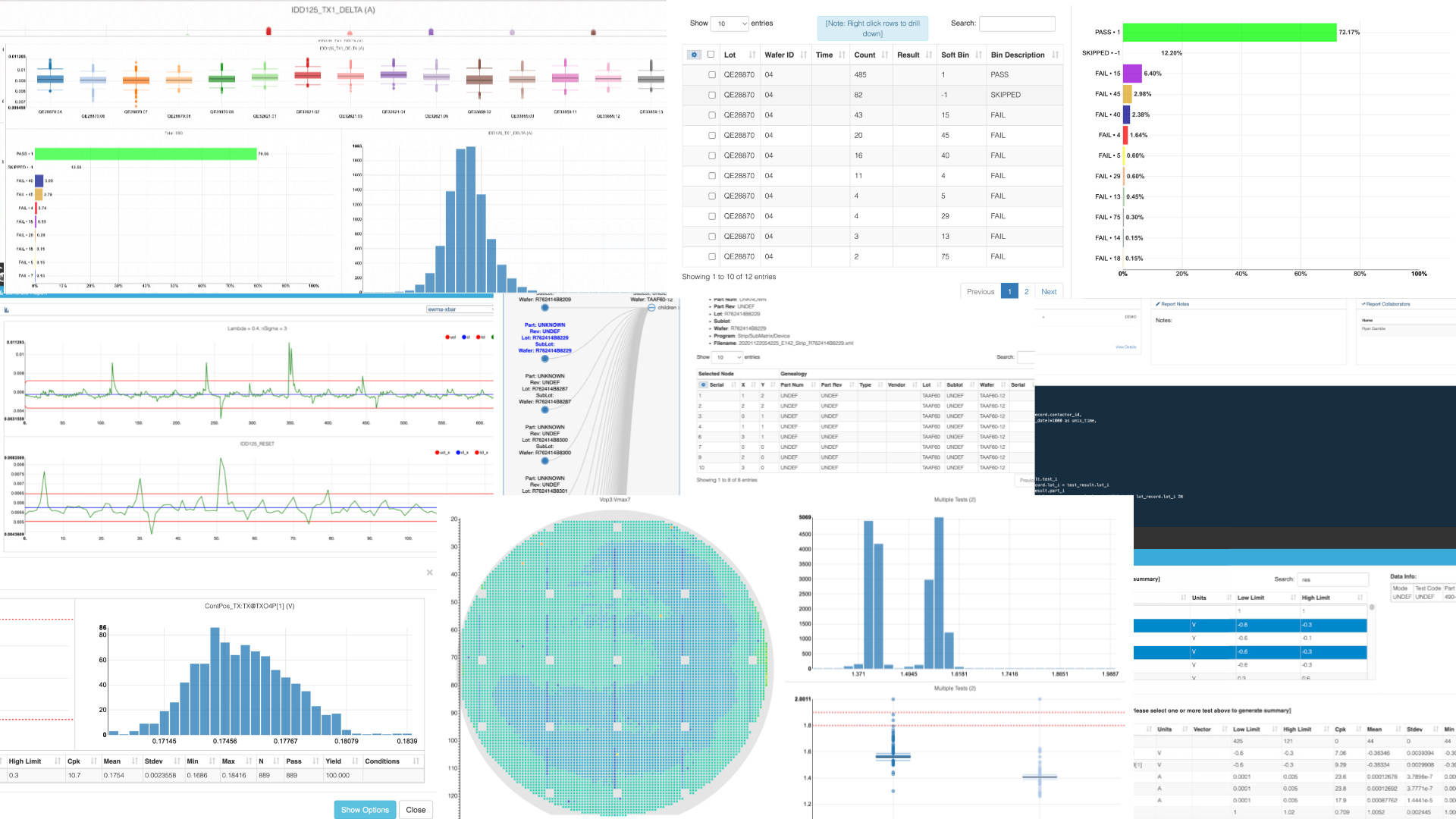
Task: Check the FAIL row with Soft Bin 45
Action: click(x=711, y=135)
